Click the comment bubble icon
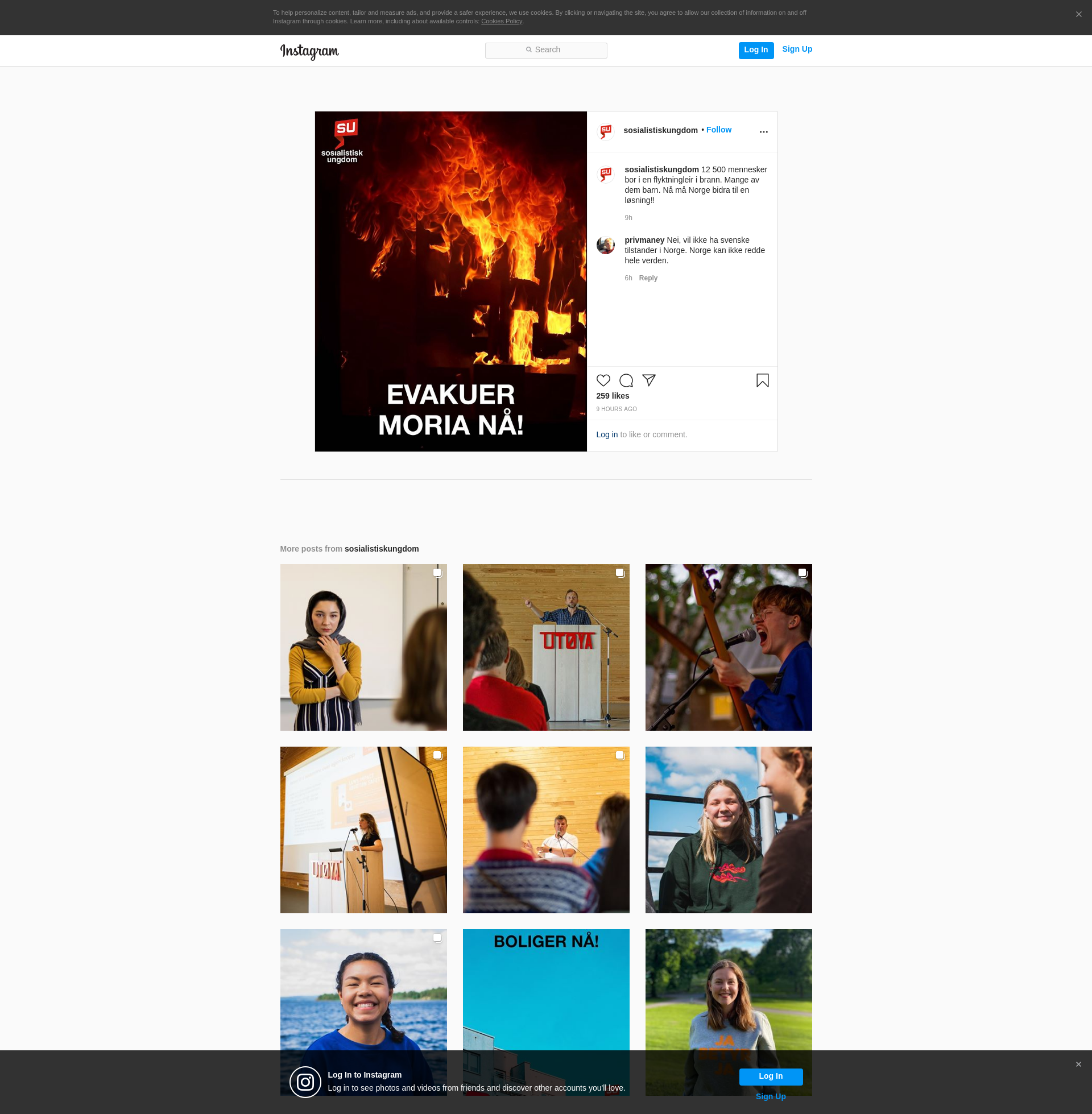The image size is (1092, 1114). (626, 380)
